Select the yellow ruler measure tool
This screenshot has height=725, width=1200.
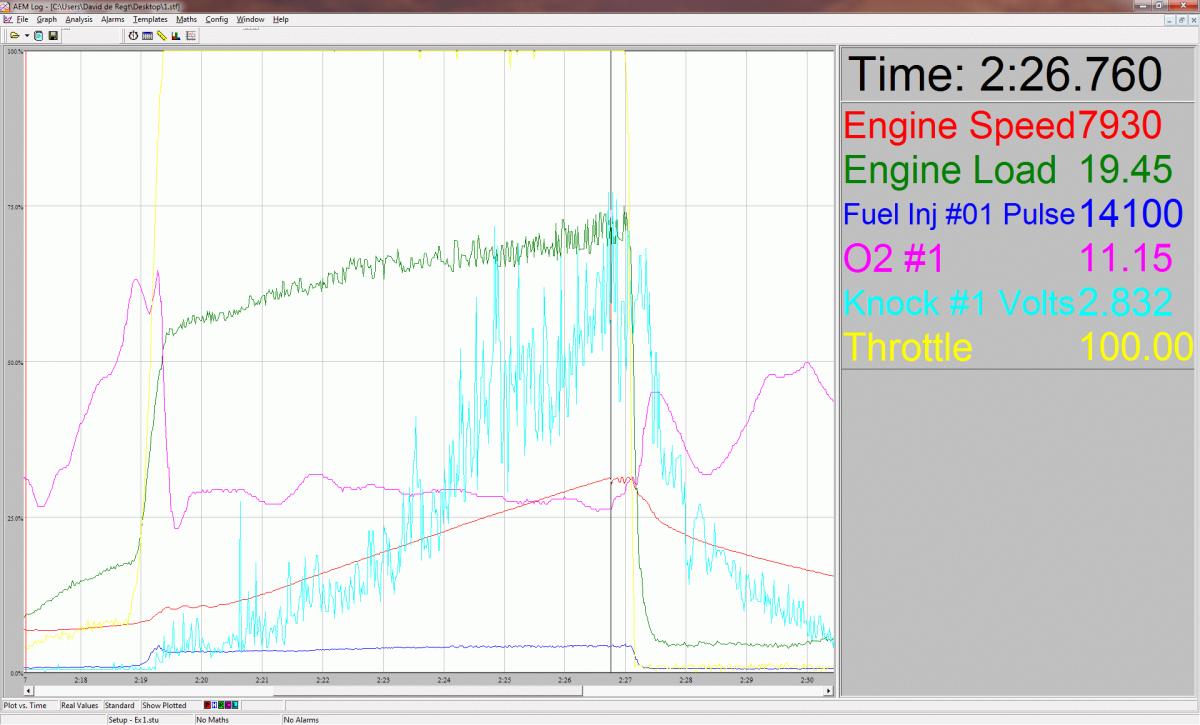161,36
